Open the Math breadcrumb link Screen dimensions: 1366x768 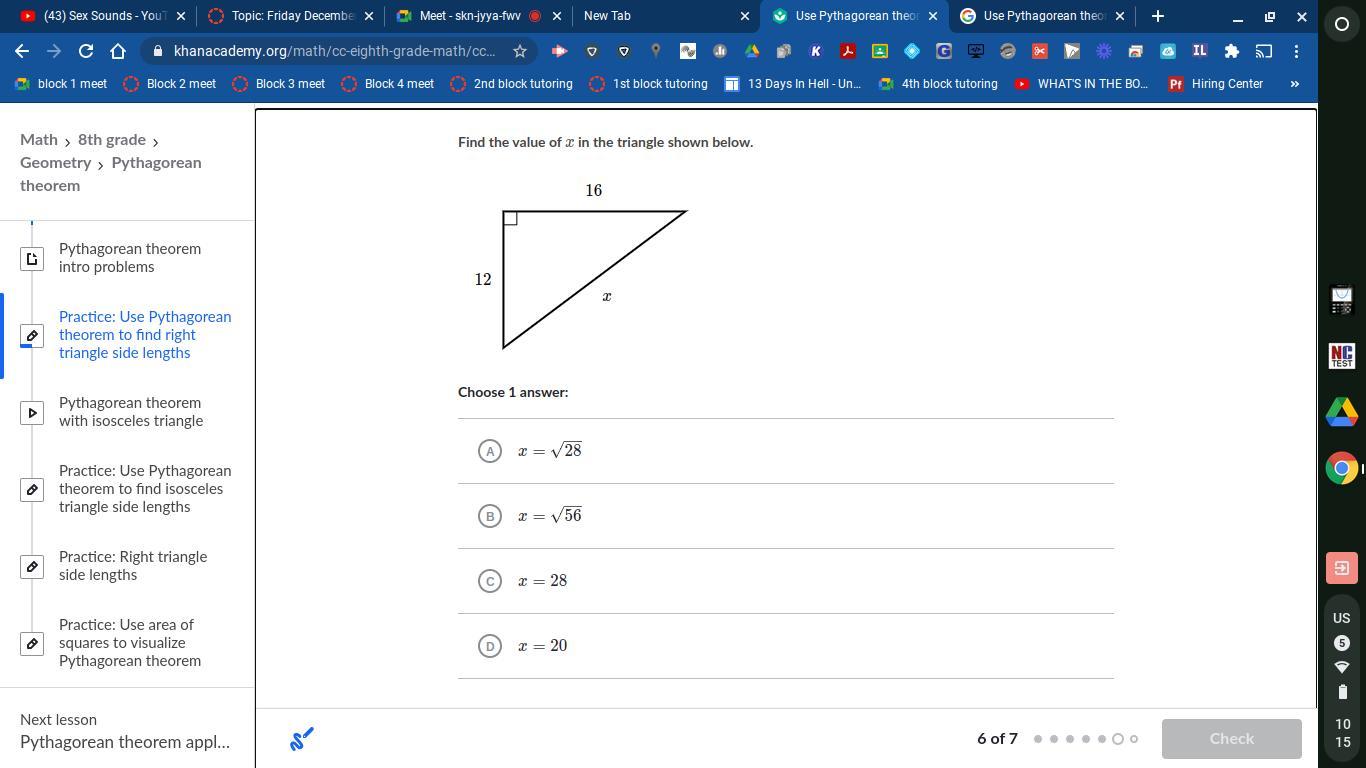[x=39, y=140]
